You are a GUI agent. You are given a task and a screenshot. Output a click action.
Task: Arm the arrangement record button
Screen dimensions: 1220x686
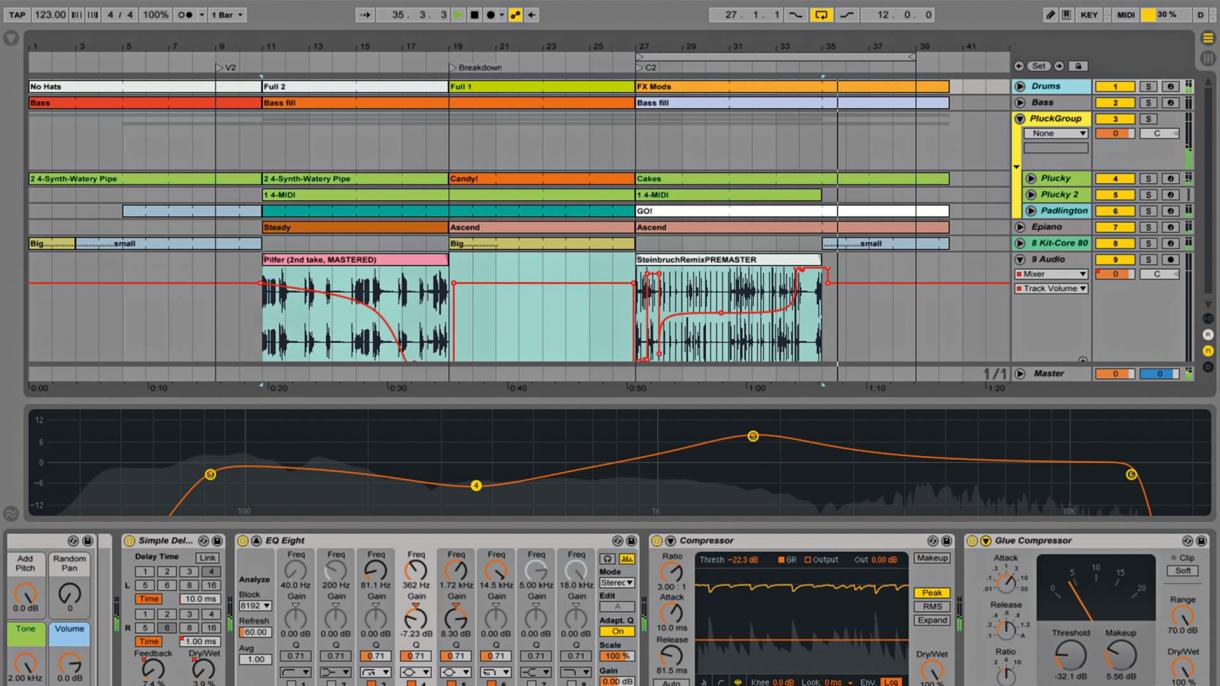(490, 15)
